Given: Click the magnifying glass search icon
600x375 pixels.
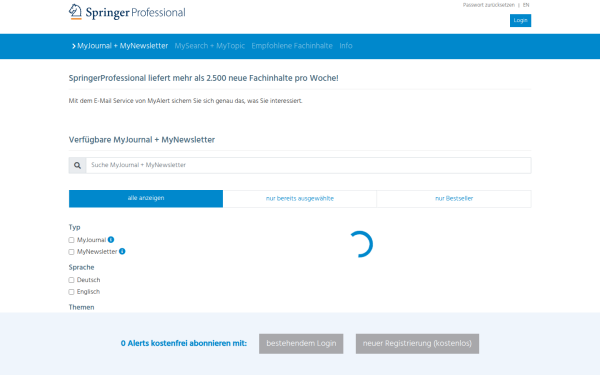Looking at the screenshot, I should click(77, 165).
